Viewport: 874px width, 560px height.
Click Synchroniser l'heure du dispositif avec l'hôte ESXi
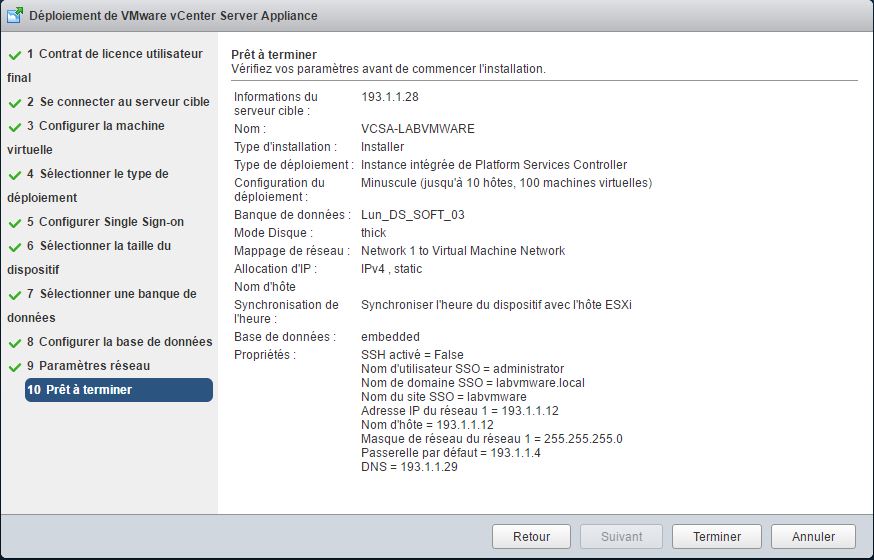tap(496, 305)
